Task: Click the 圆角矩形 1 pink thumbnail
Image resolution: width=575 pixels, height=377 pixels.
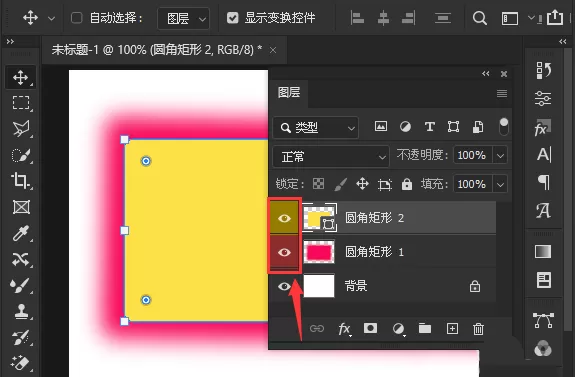Action: tap(319, 252)
